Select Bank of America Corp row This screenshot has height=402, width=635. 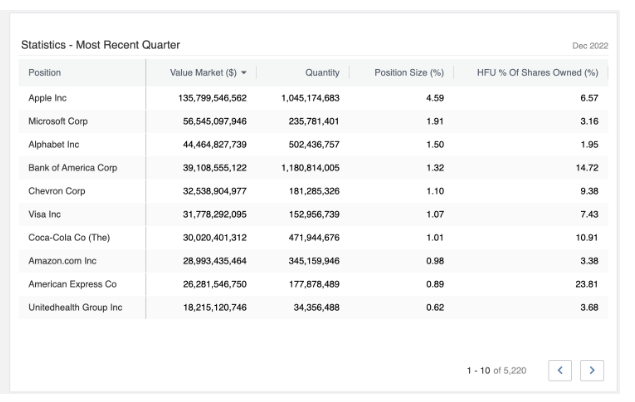point(73,167)
